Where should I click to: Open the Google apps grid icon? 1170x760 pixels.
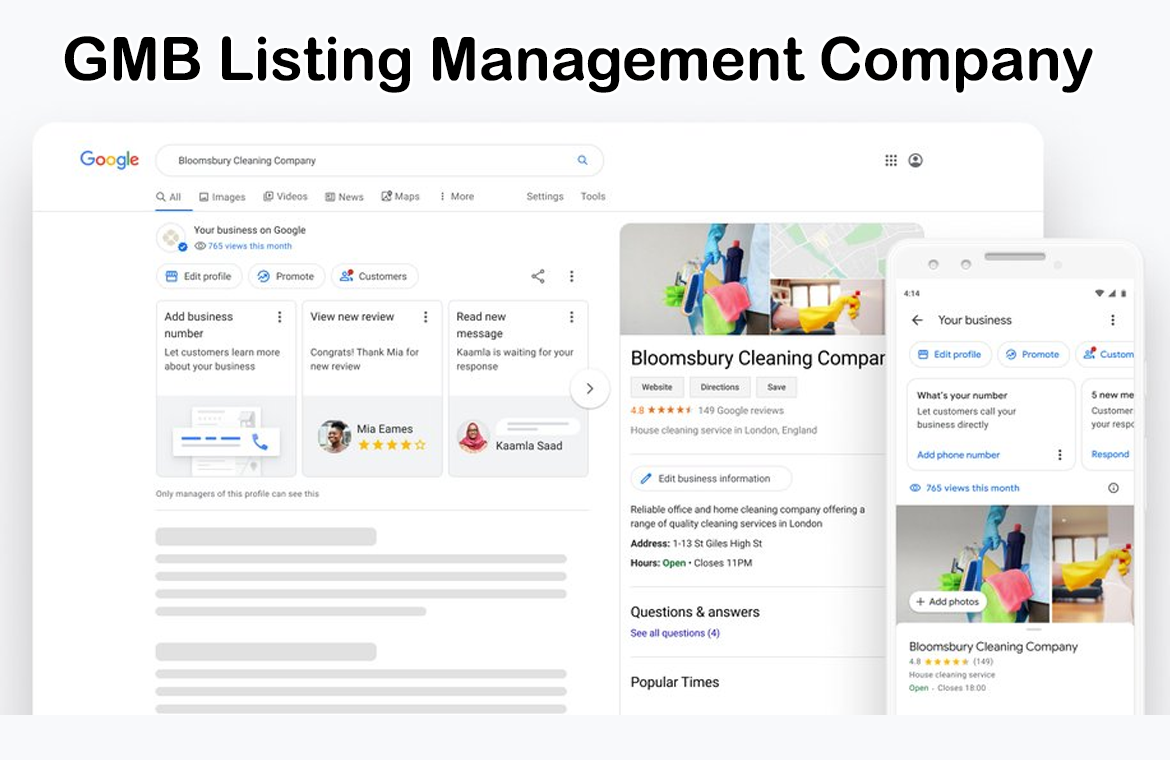coord(891,160)
